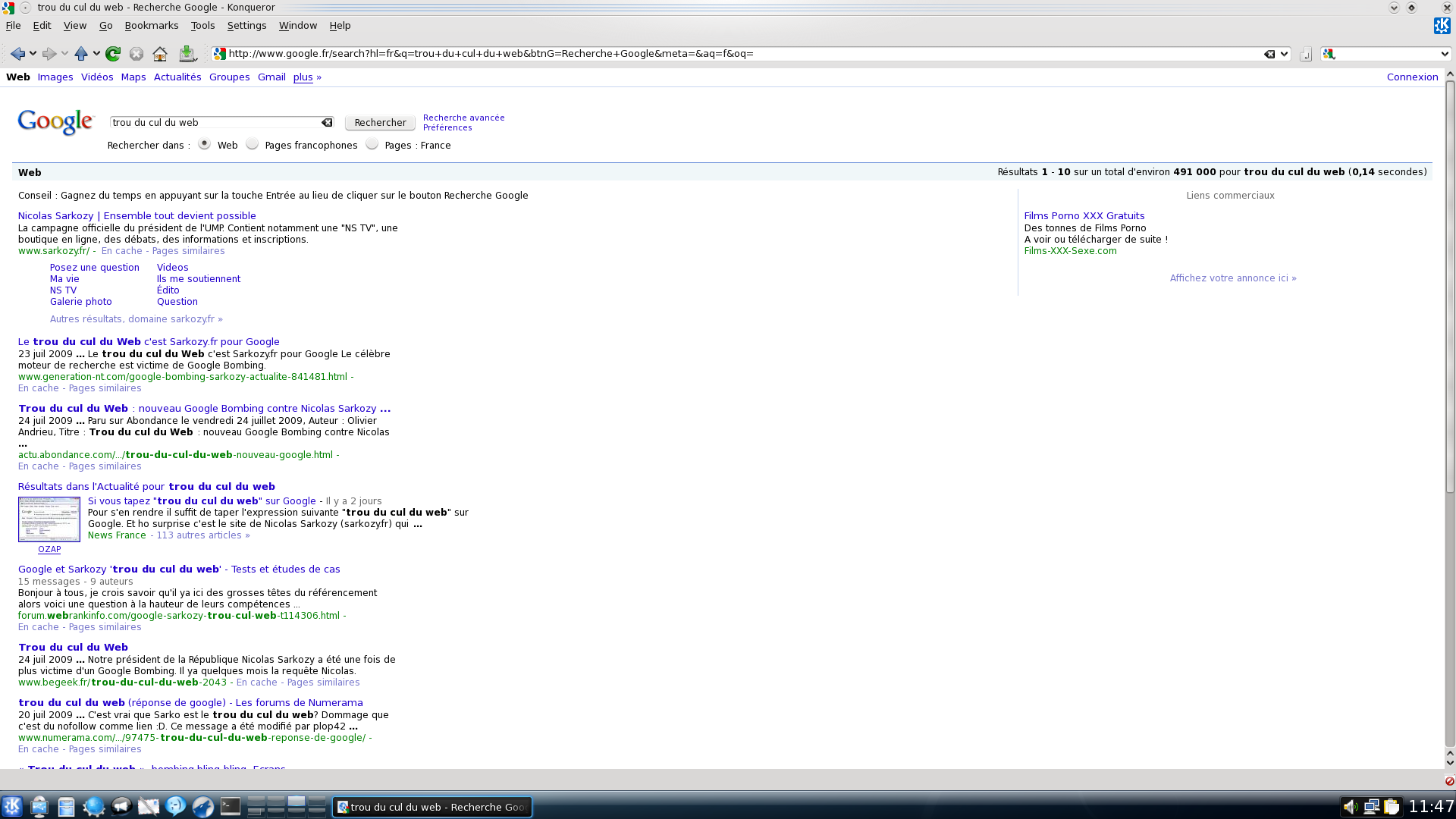Expand the location bar history dropdown
This screenshot has width=1456, height=819.
pos(1284,54)
